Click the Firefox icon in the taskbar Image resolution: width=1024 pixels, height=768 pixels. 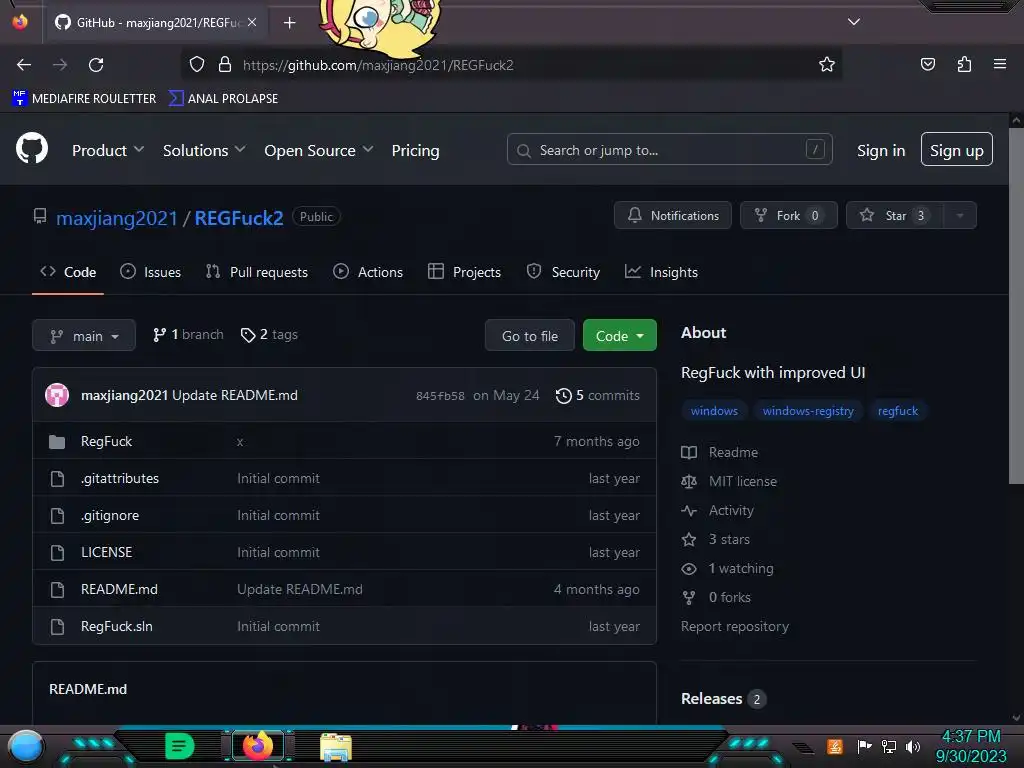point(257,746)
